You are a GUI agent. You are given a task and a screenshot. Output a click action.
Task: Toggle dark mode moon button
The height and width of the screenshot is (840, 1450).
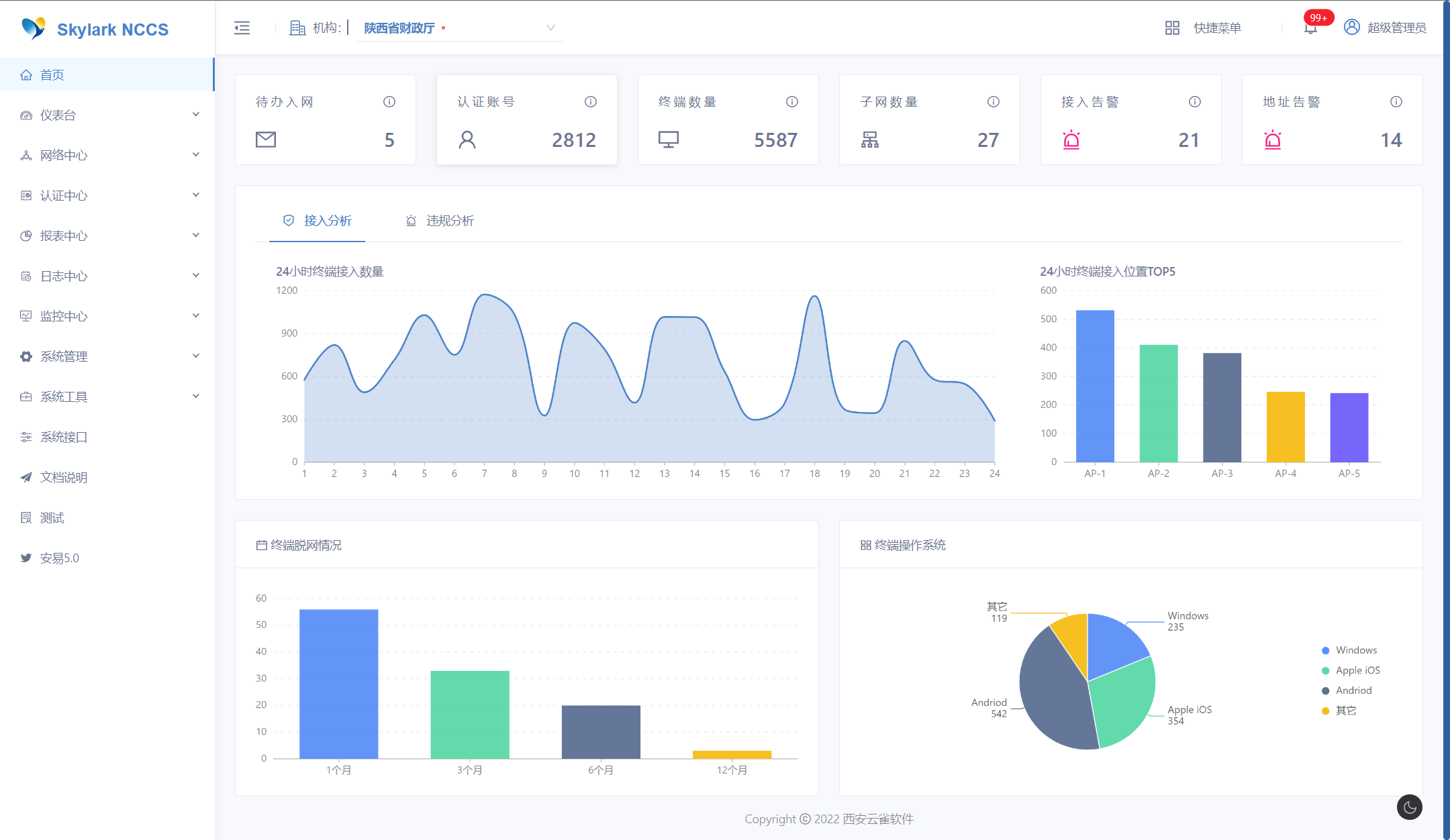coord(1409,807)
